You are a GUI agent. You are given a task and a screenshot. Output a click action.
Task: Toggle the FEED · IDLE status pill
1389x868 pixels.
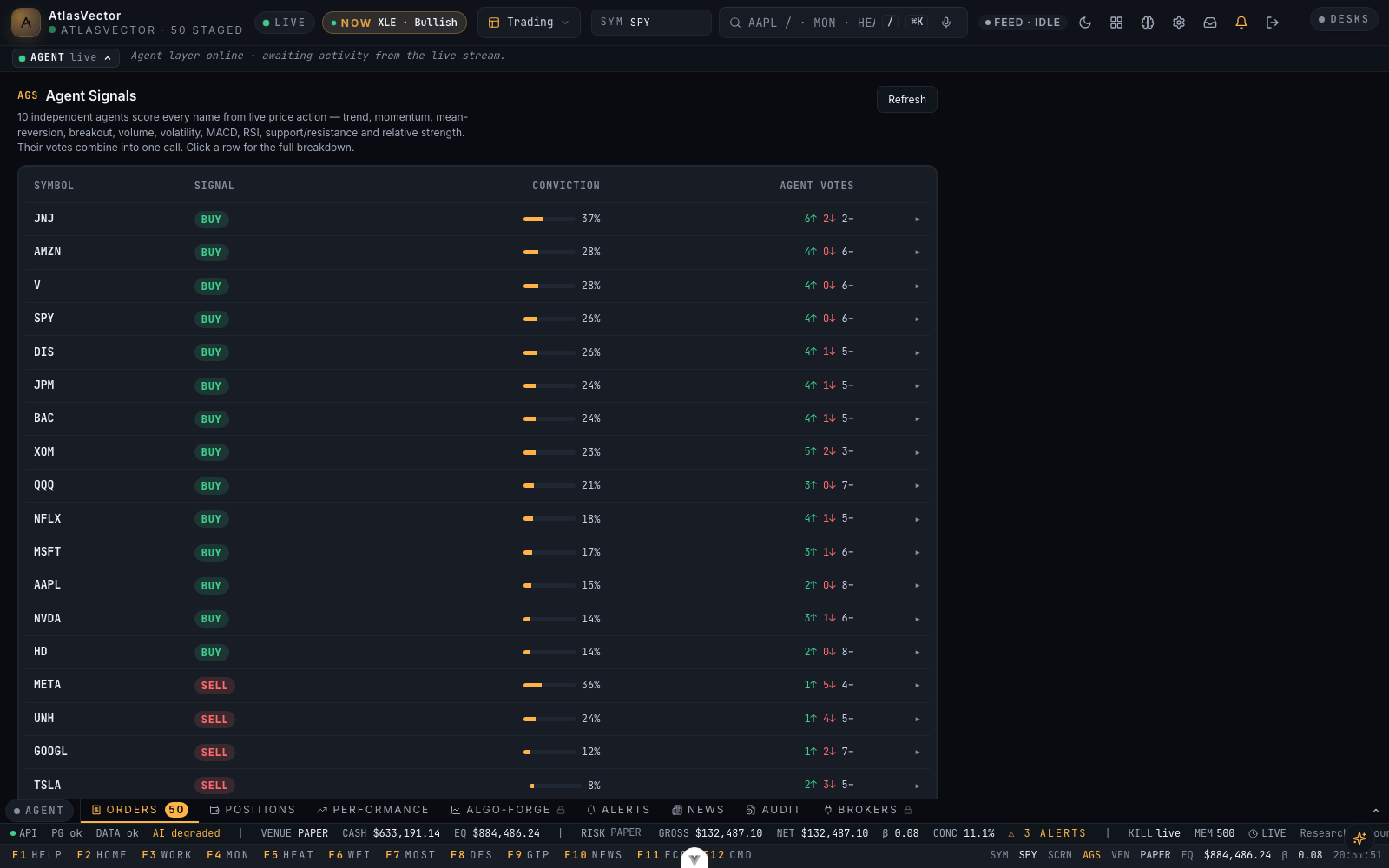[1023, 23]
